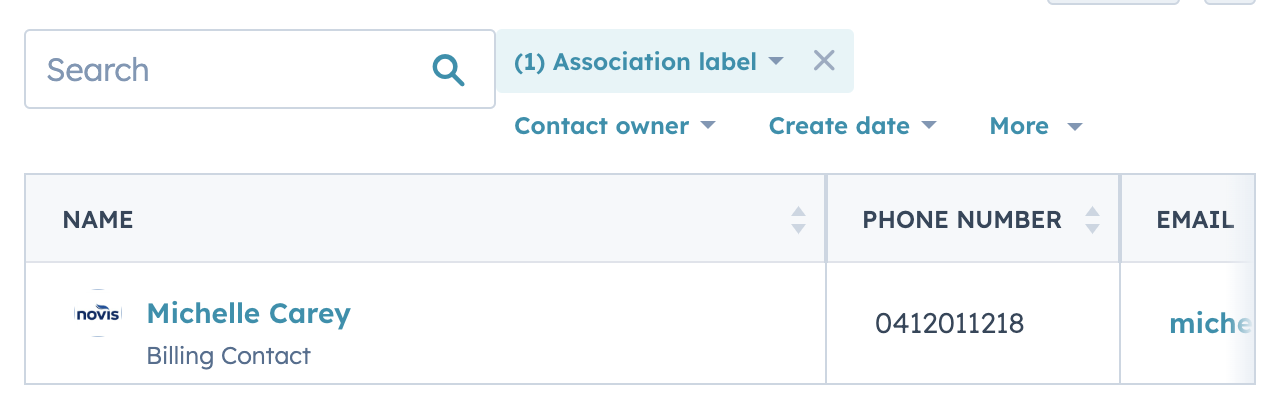Screen dimensions: 1274x412
Task: Expand the Contact owner filter
Action: 601,126
